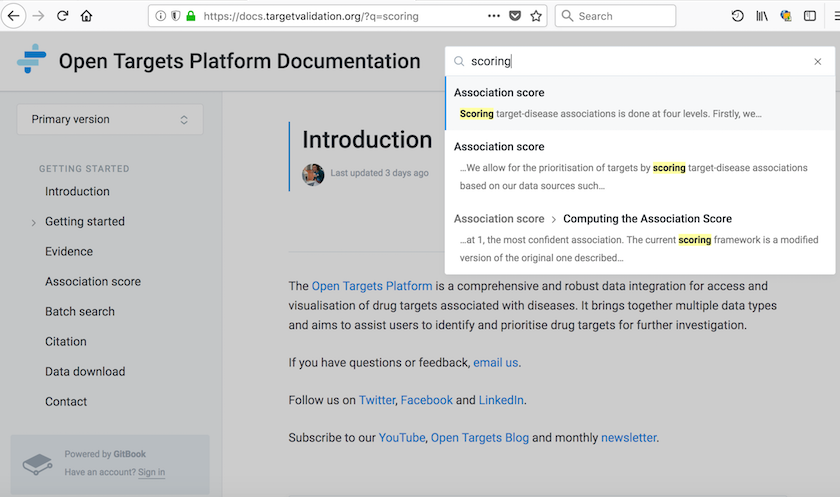Open the Facebook link
Screen dimensions: 840x497
[x=426, y=400]
